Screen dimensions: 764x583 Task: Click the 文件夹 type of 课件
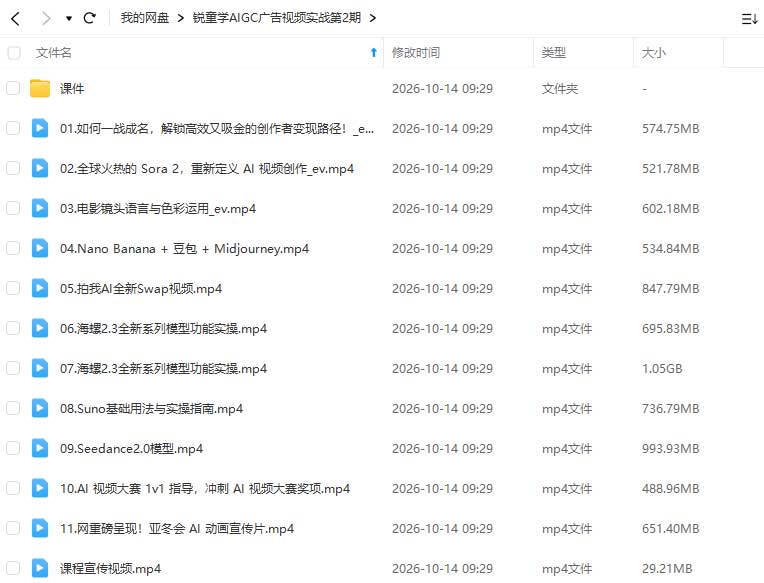click(x=560, y=89)
